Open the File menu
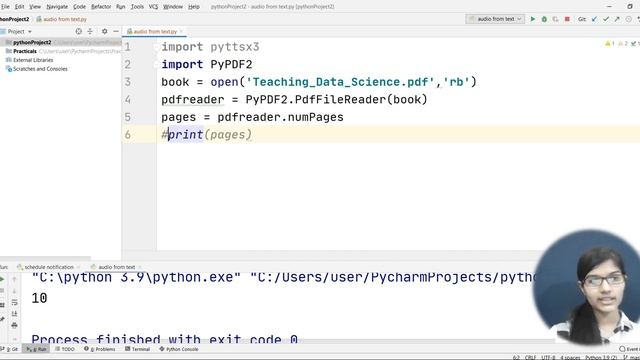 5,7
